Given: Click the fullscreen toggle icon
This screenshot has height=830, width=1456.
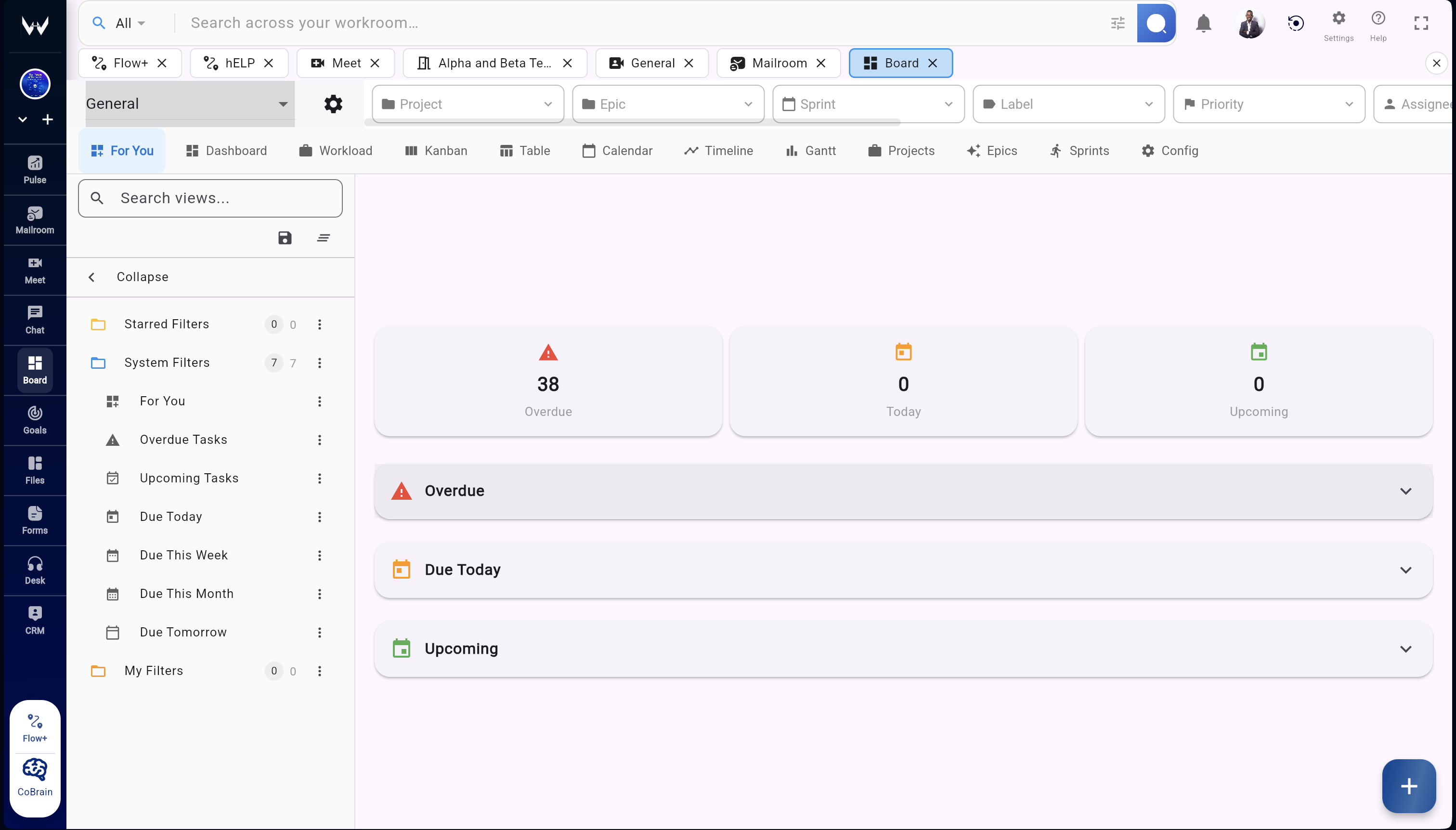Looking at the screenshot, I should coord(1421,24).
